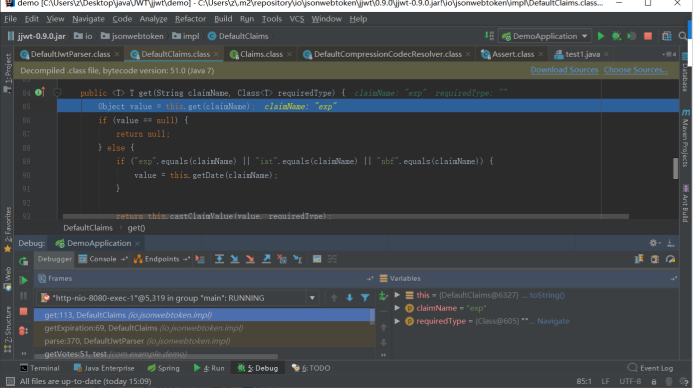This screenshot has width=693, height=388.
Task: Open Terminal tool window
Action: 39,368
